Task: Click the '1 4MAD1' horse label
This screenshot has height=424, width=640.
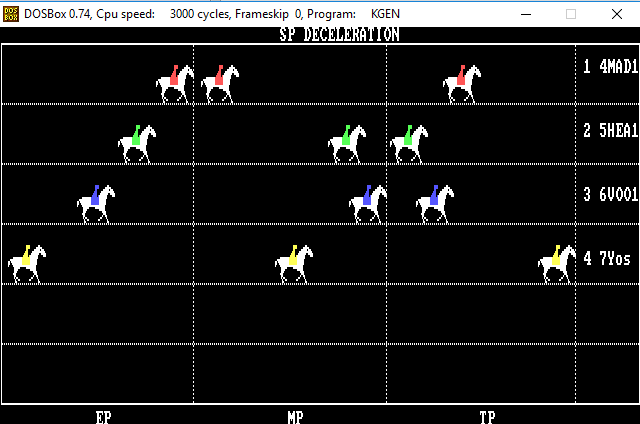Action: click(610, 66)
